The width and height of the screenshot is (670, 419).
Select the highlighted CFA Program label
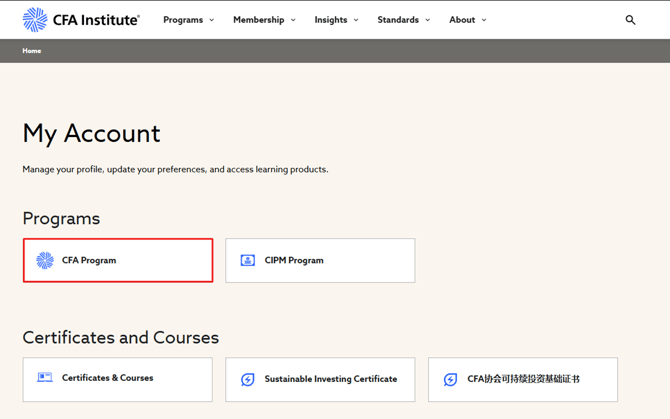tap(89, 260)
